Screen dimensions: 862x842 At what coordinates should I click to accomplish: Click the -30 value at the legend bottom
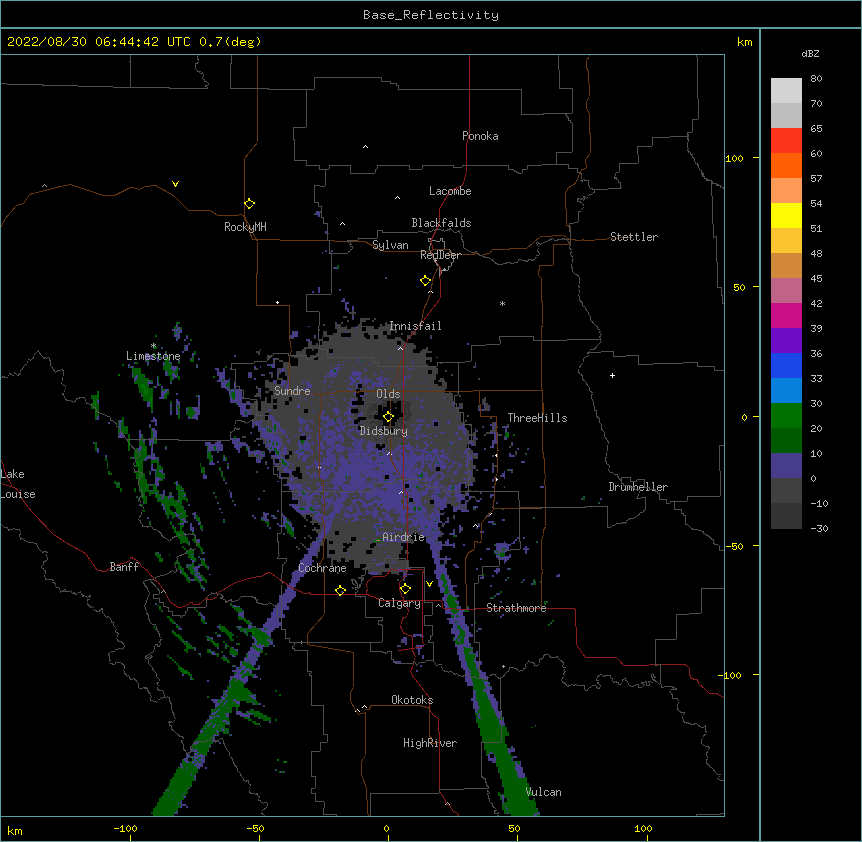(x=819, y=529)
